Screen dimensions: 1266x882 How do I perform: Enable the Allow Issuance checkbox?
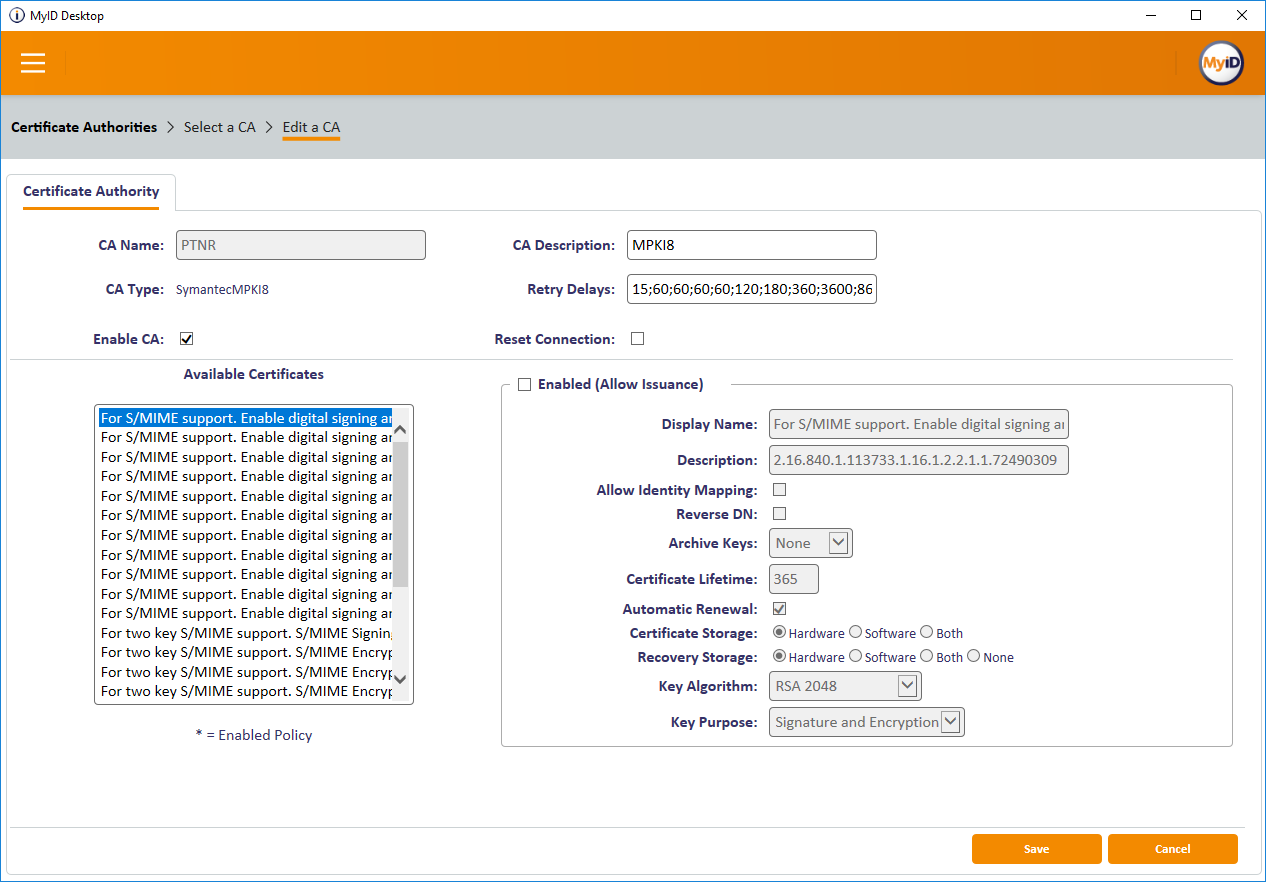point(524,385)
